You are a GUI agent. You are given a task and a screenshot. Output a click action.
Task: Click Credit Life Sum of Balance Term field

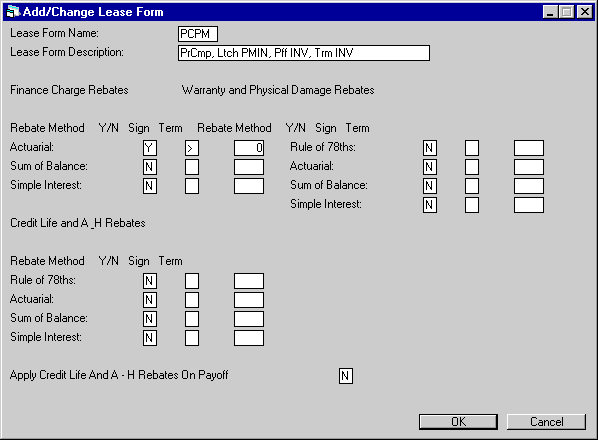[249, 319]
